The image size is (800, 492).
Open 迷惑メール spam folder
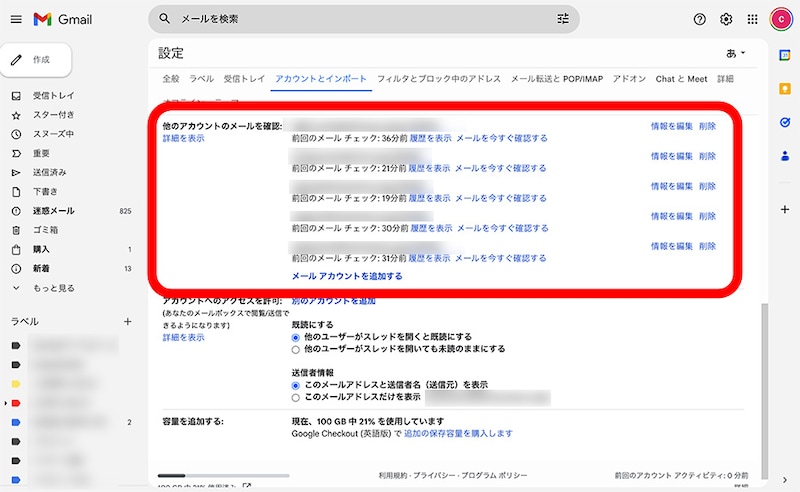coord(54,211)
